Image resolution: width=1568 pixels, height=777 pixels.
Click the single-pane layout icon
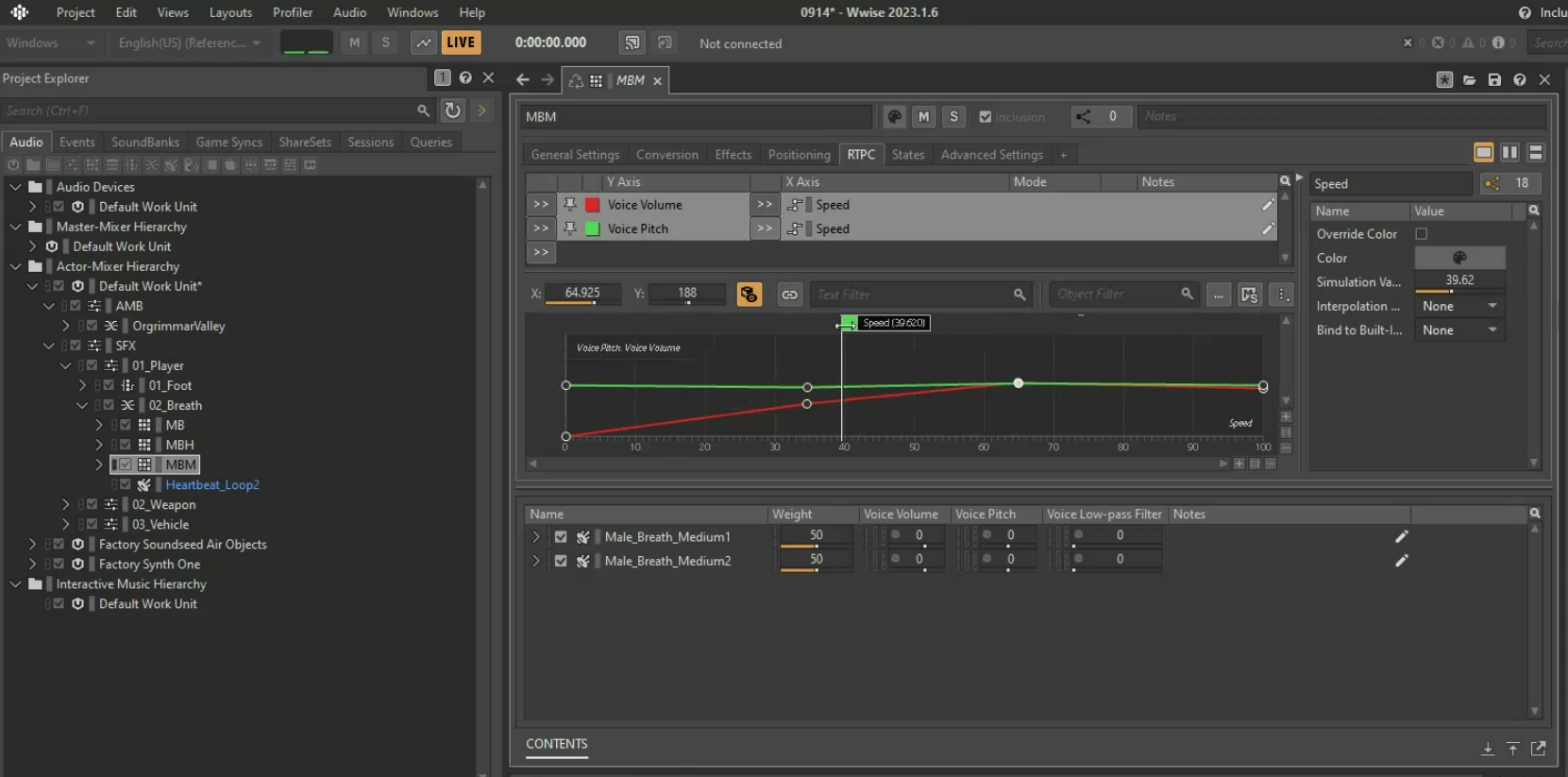point(1484,152)
